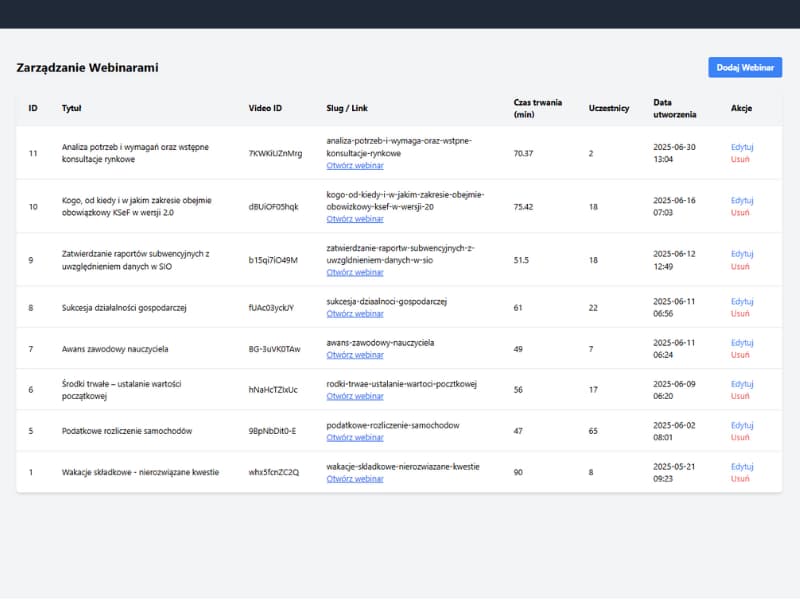800x600 pixels.
Task: Open webinar link for Sukcesja działalności gospodarczej
Action: 355,313
